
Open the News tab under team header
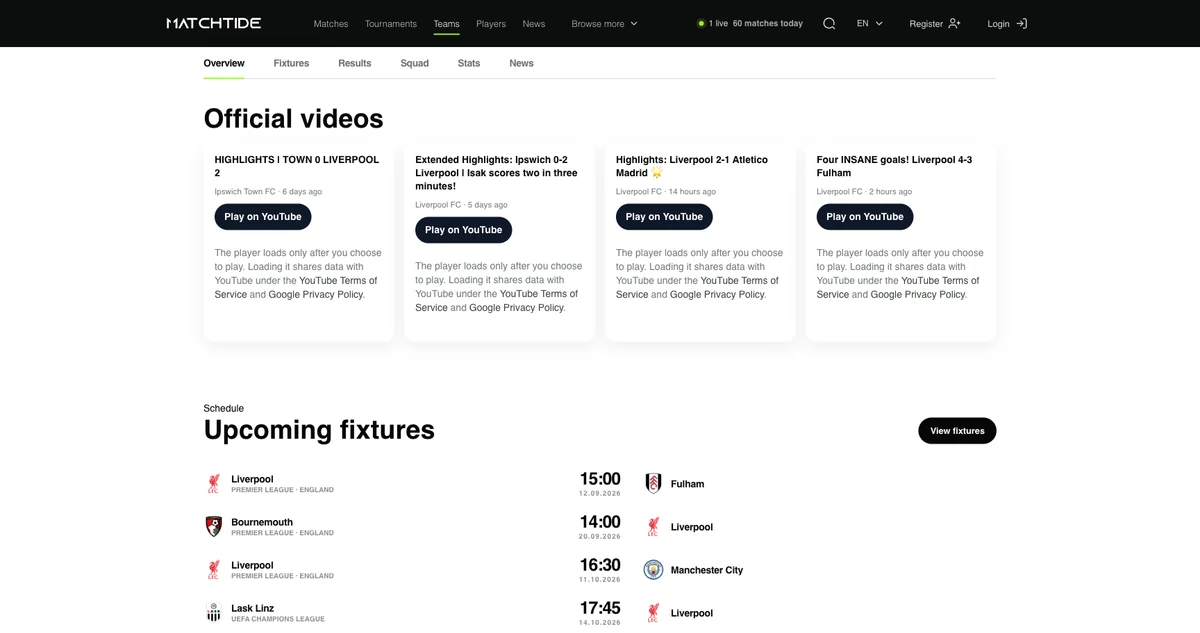pos(521,63)
